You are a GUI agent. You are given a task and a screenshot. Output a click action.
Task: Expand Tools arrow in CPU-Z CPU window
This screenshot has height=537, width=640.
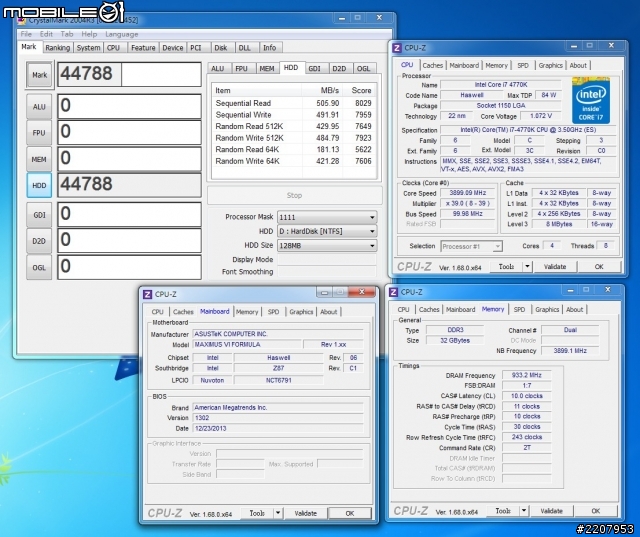527,266
